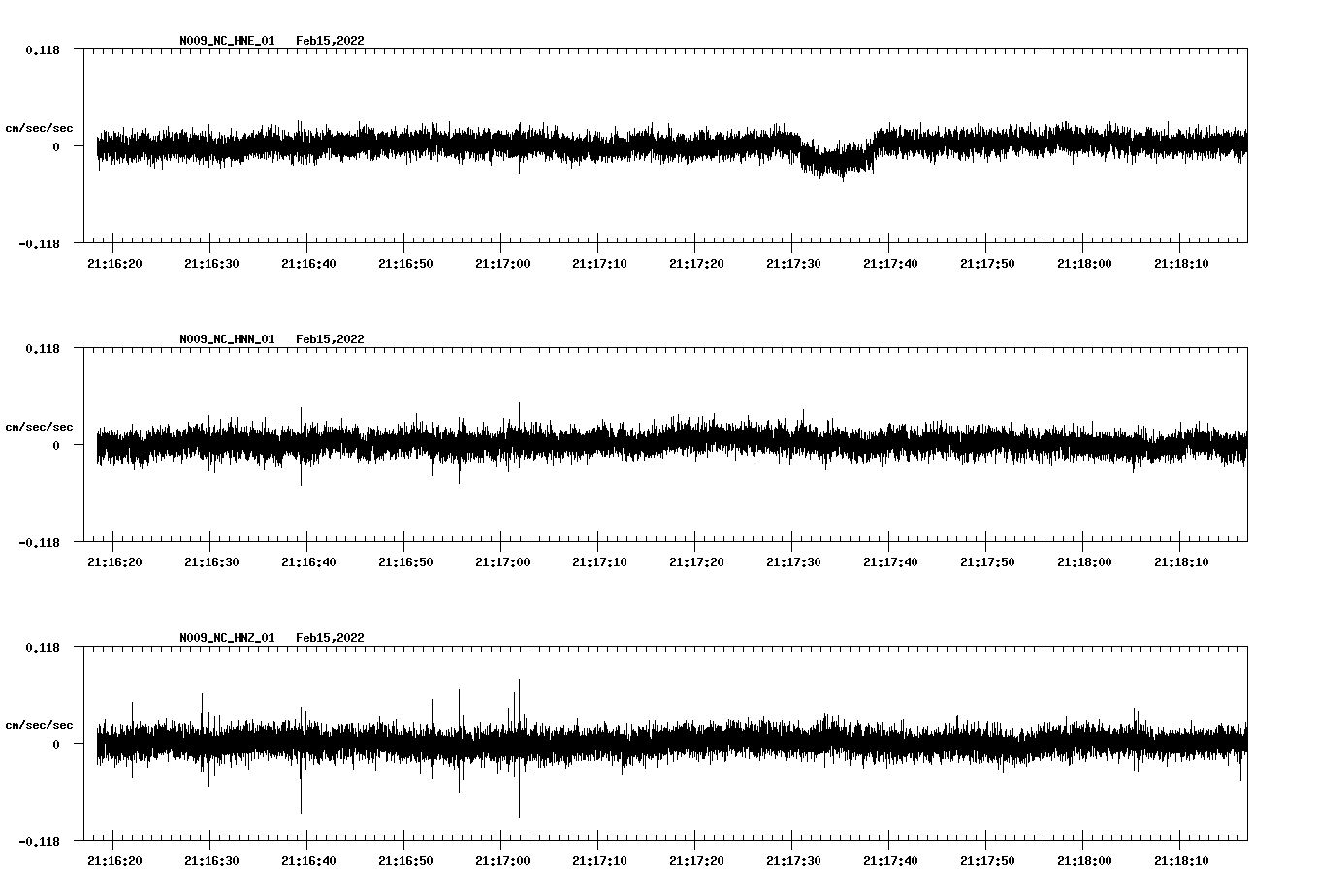Click the 21:17:50 time label under HNZ plot
Image resolution: width=1317 pixels, height=896 pixels.
click(987, 861)
